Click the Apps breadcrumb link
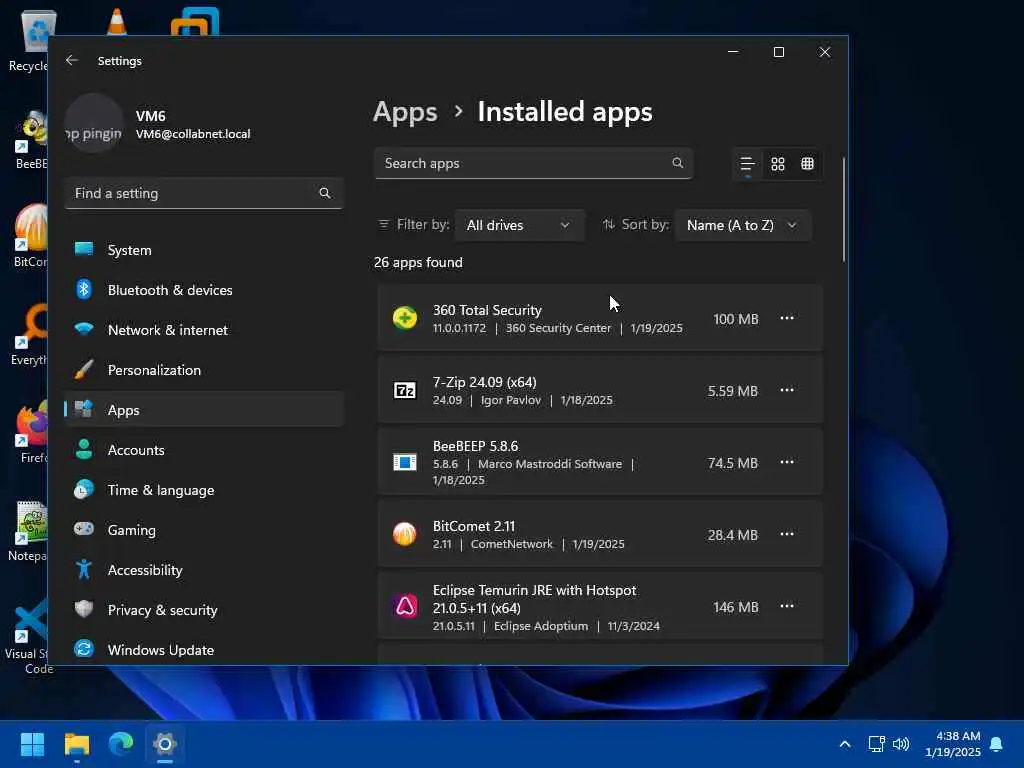The width and height of the screenshot is (1024, 768). tap(405, 112)
